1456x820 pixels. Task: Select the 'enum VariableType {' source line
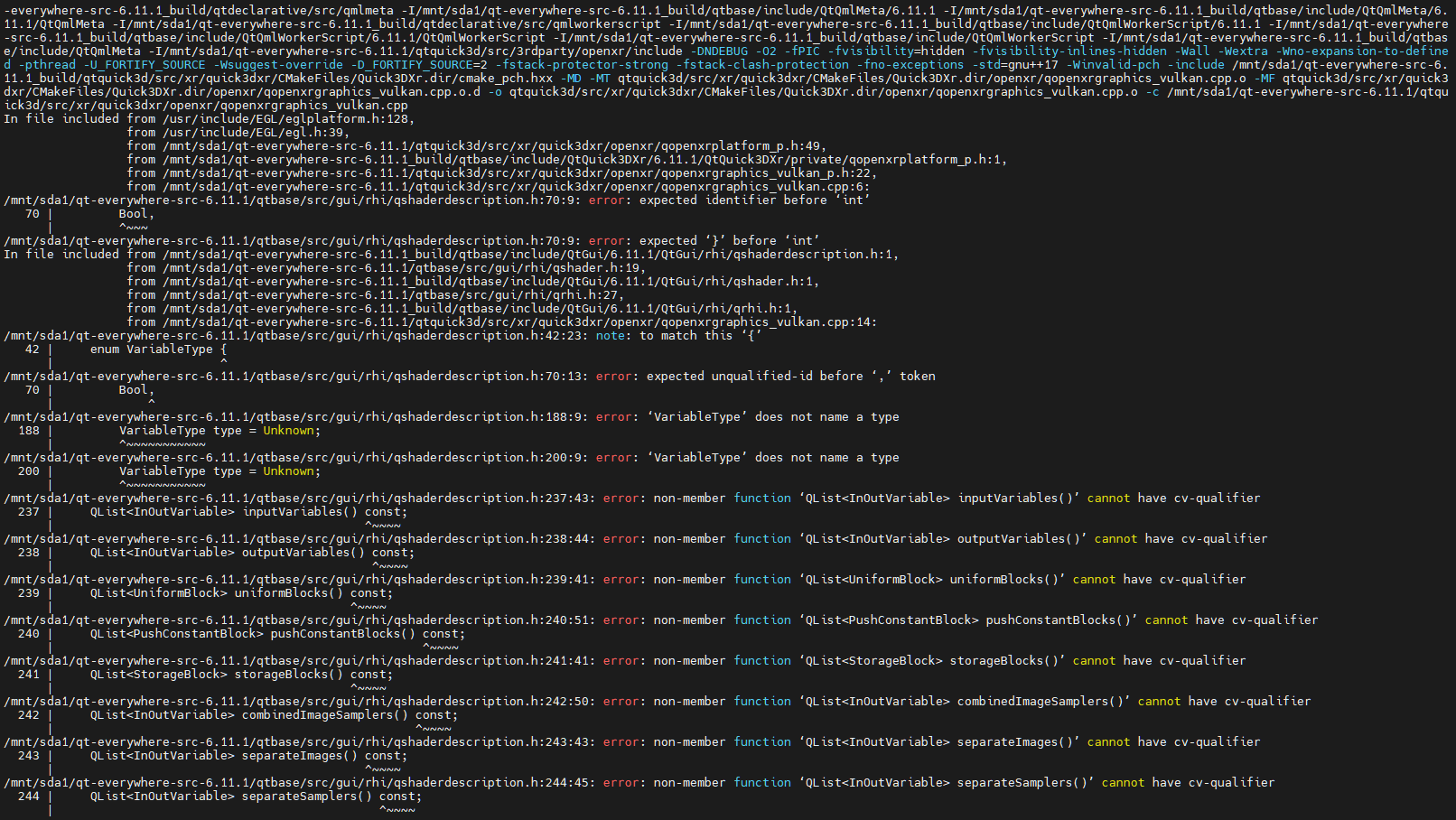tap(157, 349)
